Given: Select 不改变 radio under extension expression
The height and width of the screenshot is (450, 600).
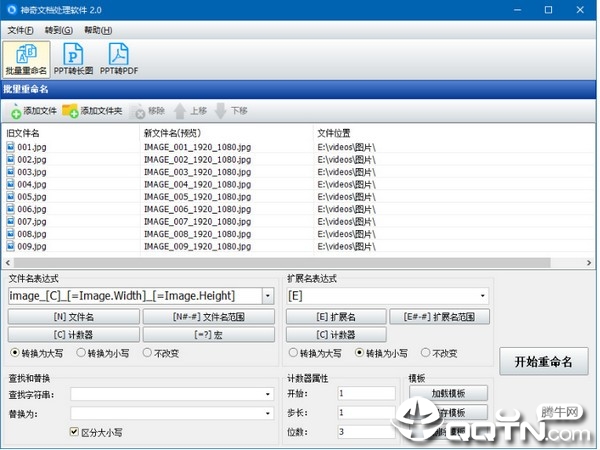Looking at the screenshot, I should pos(426,353).
